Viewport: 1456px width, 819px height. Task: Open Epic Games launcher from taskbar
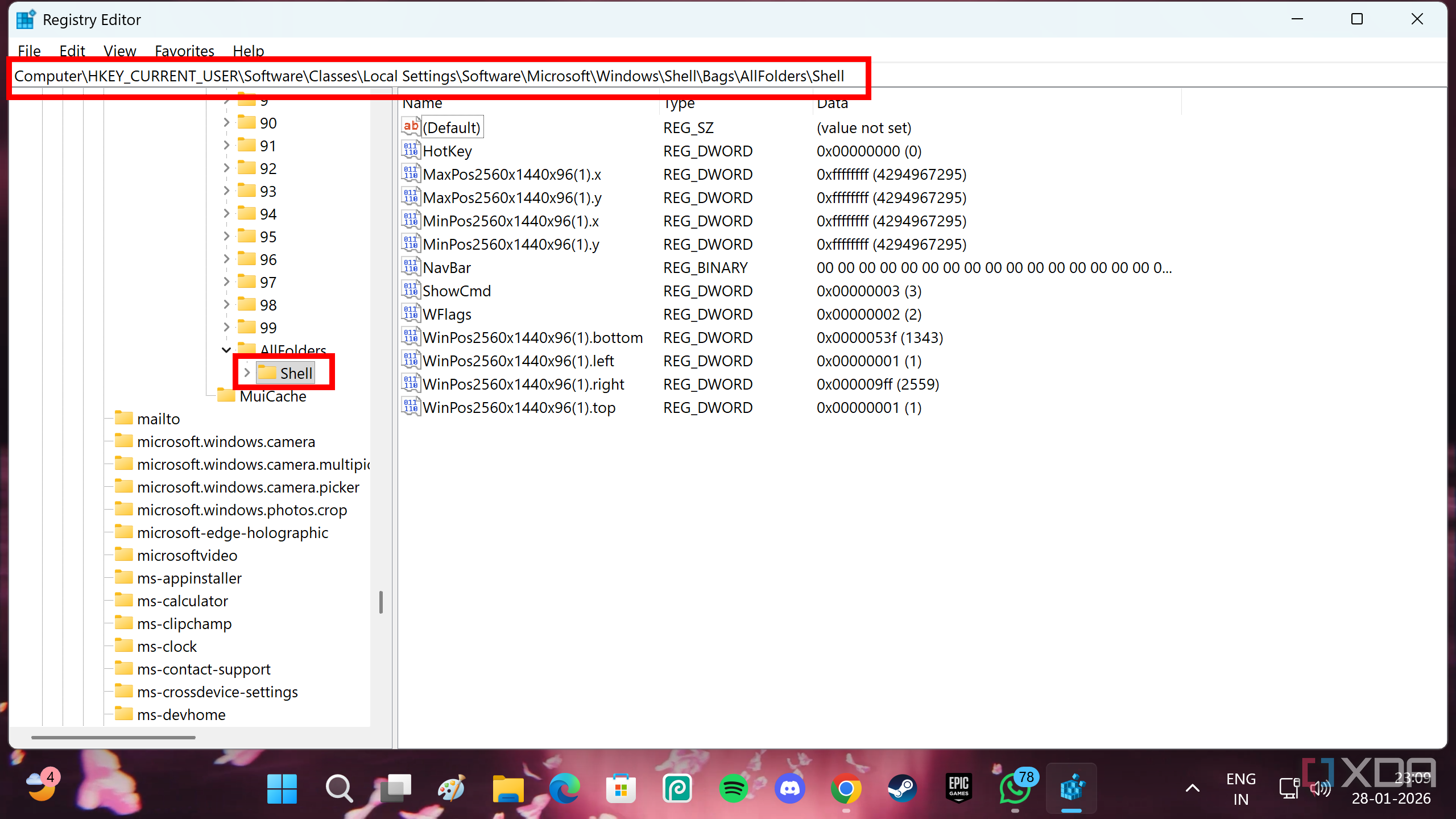coord(958,788)
